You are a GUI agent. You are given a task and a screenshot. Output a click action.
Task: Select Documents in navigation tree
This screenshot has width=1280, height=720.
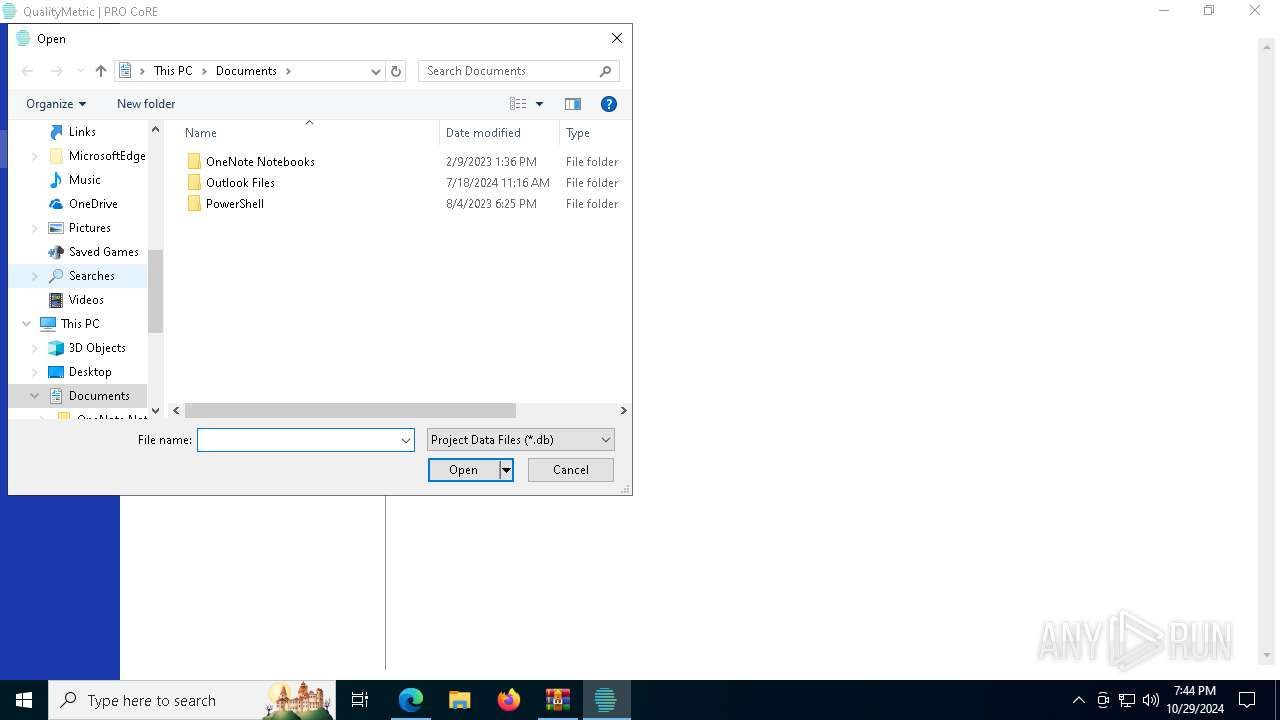[x=99, y=396]
